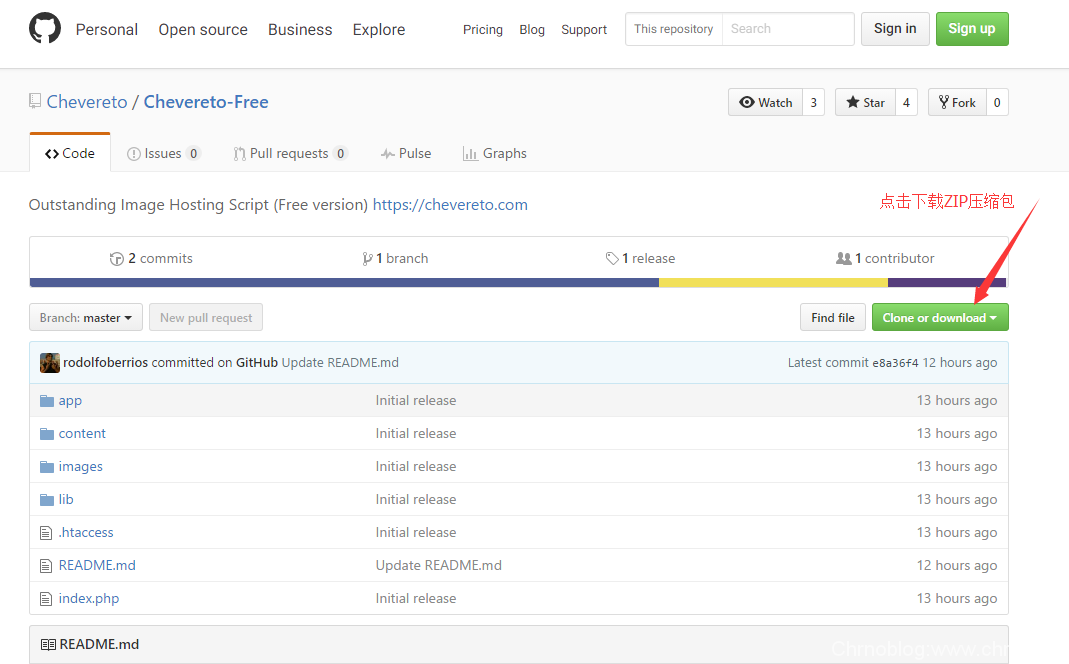
Task: Click the rodolfoberrios avatar thumbnail
Action: pyautogui.click(x=49, y=362)
